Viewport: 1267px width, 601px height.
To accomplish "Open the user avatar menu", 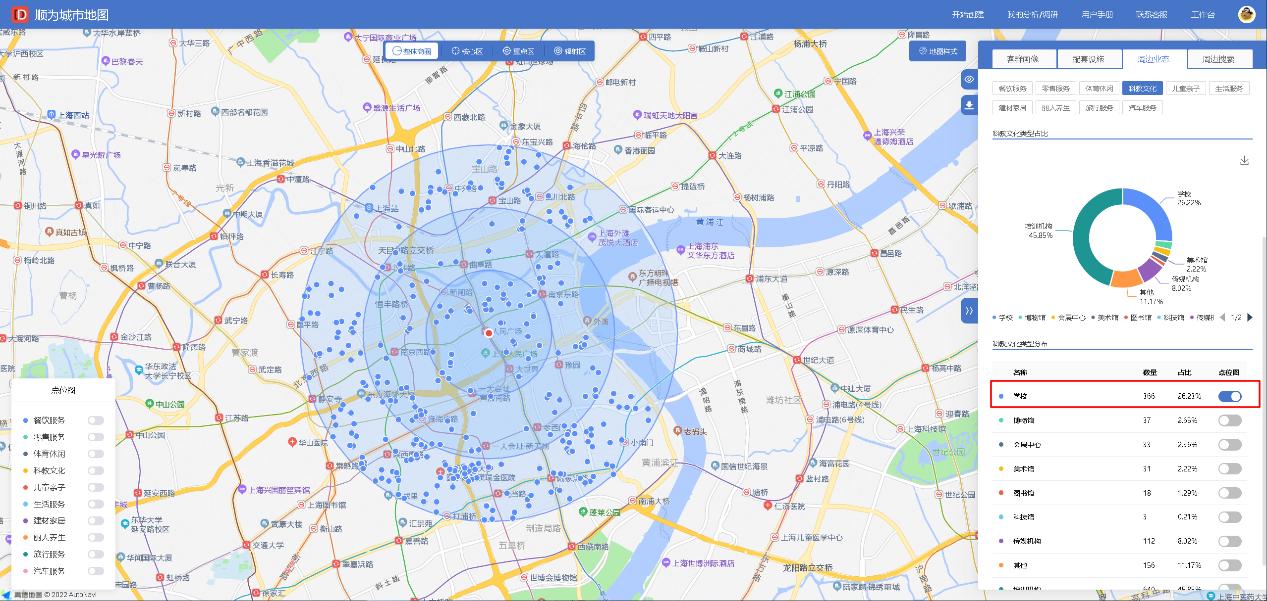I will (1246, 14).
